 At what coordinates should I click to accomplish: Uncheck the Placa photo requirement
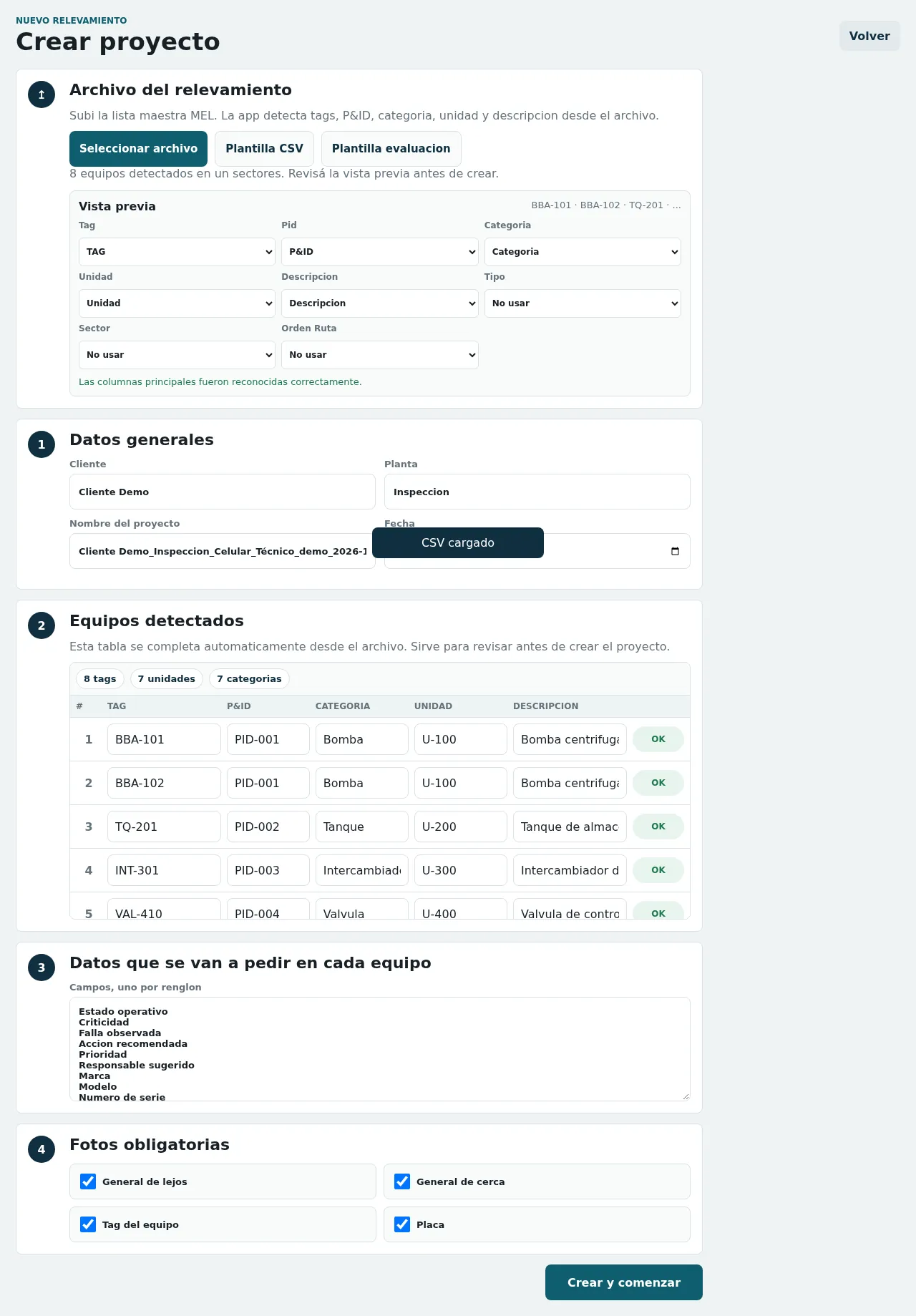coord(402,1224)
